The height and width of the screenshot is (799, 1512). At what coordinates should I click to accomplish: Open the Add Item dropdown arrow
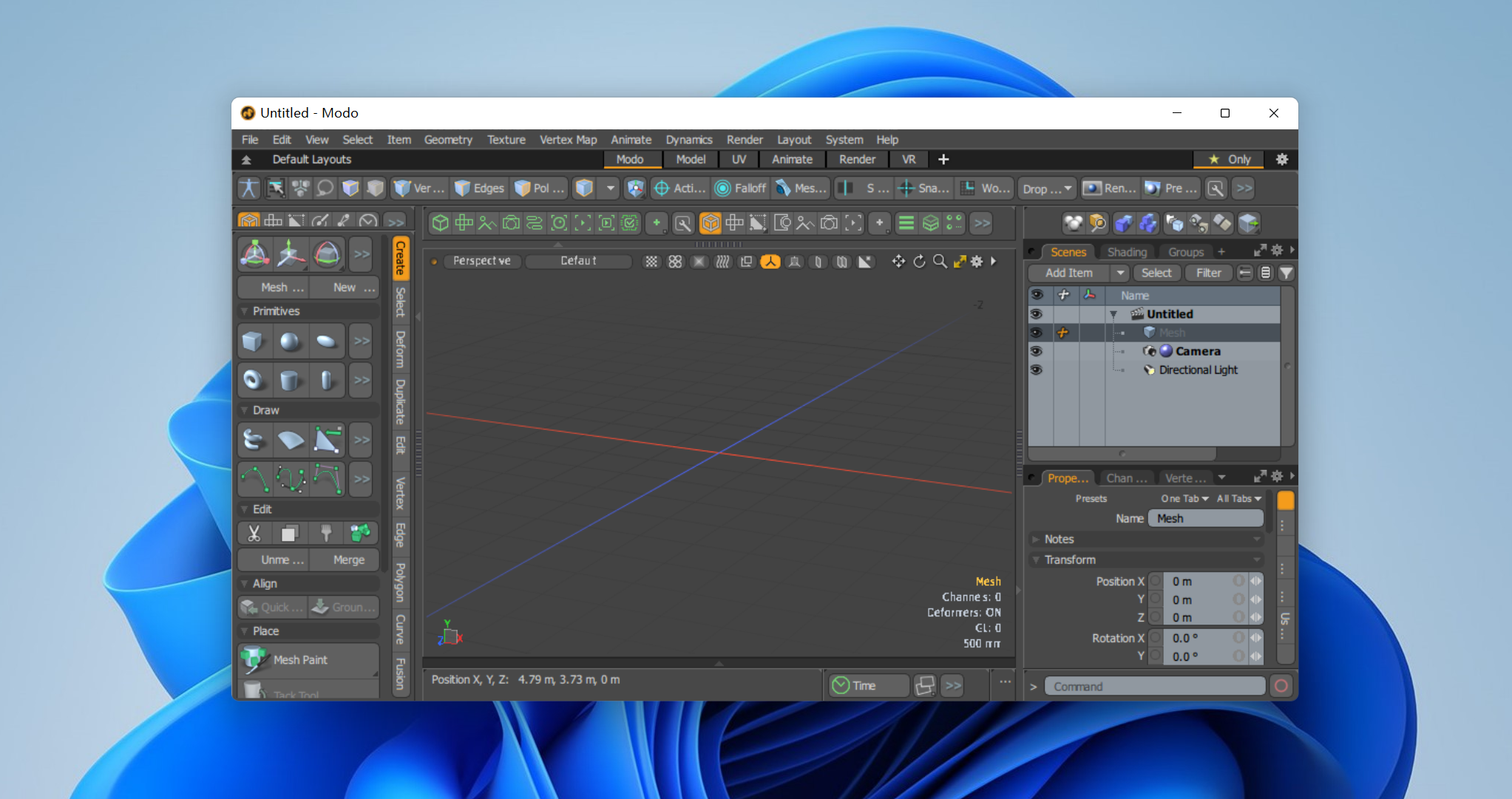[x=1121, y=273]
